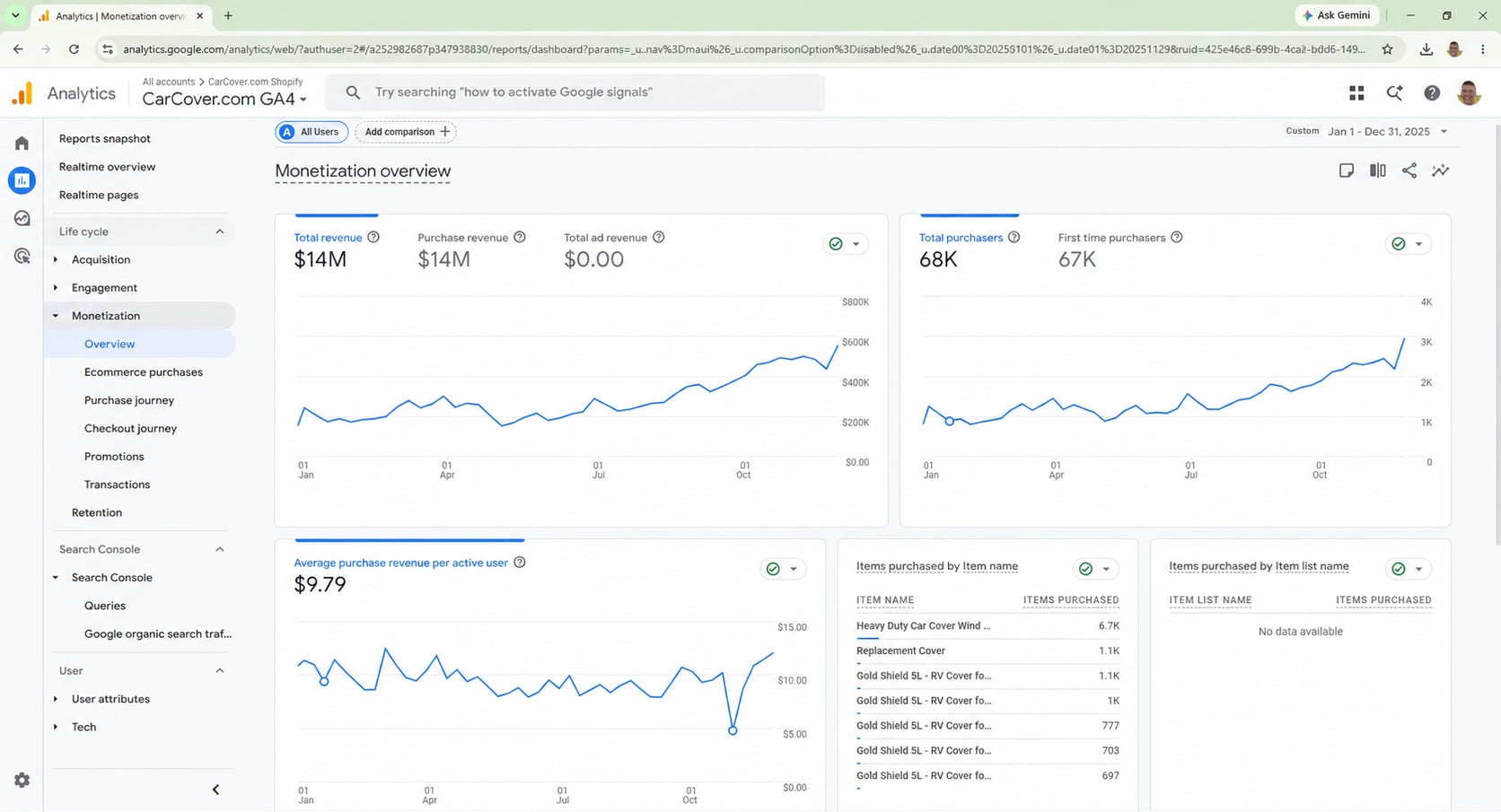
Task: Open the data quality dropdown on Items purchased by Item name card
Action: [1095, 569]
